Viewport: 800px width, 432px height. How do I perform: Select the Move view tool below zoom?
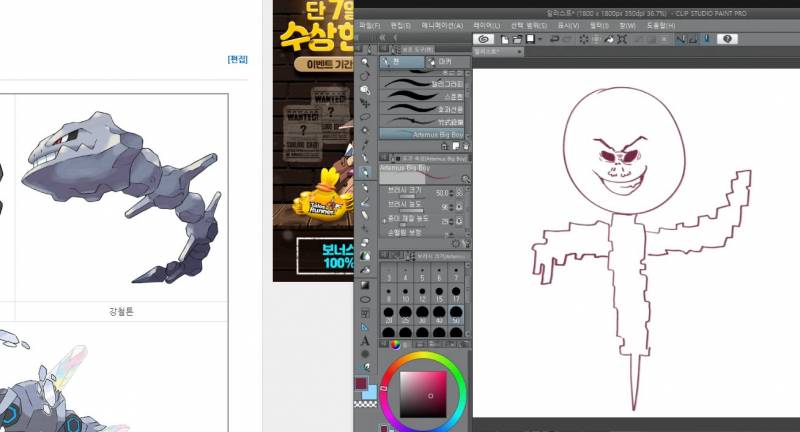(365, 76)
